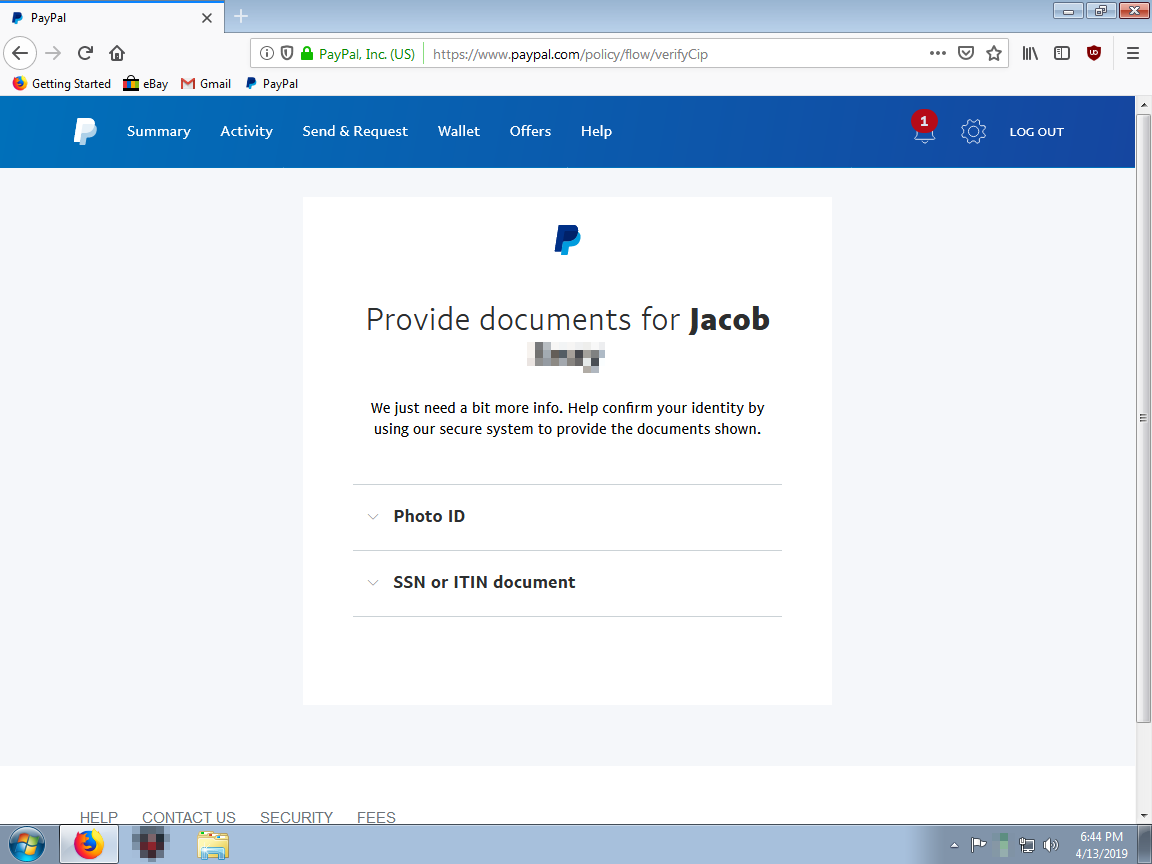Open Help in the top navigation
The height and width of the screenshot is (864, 1152).
[x=597, y=132]
